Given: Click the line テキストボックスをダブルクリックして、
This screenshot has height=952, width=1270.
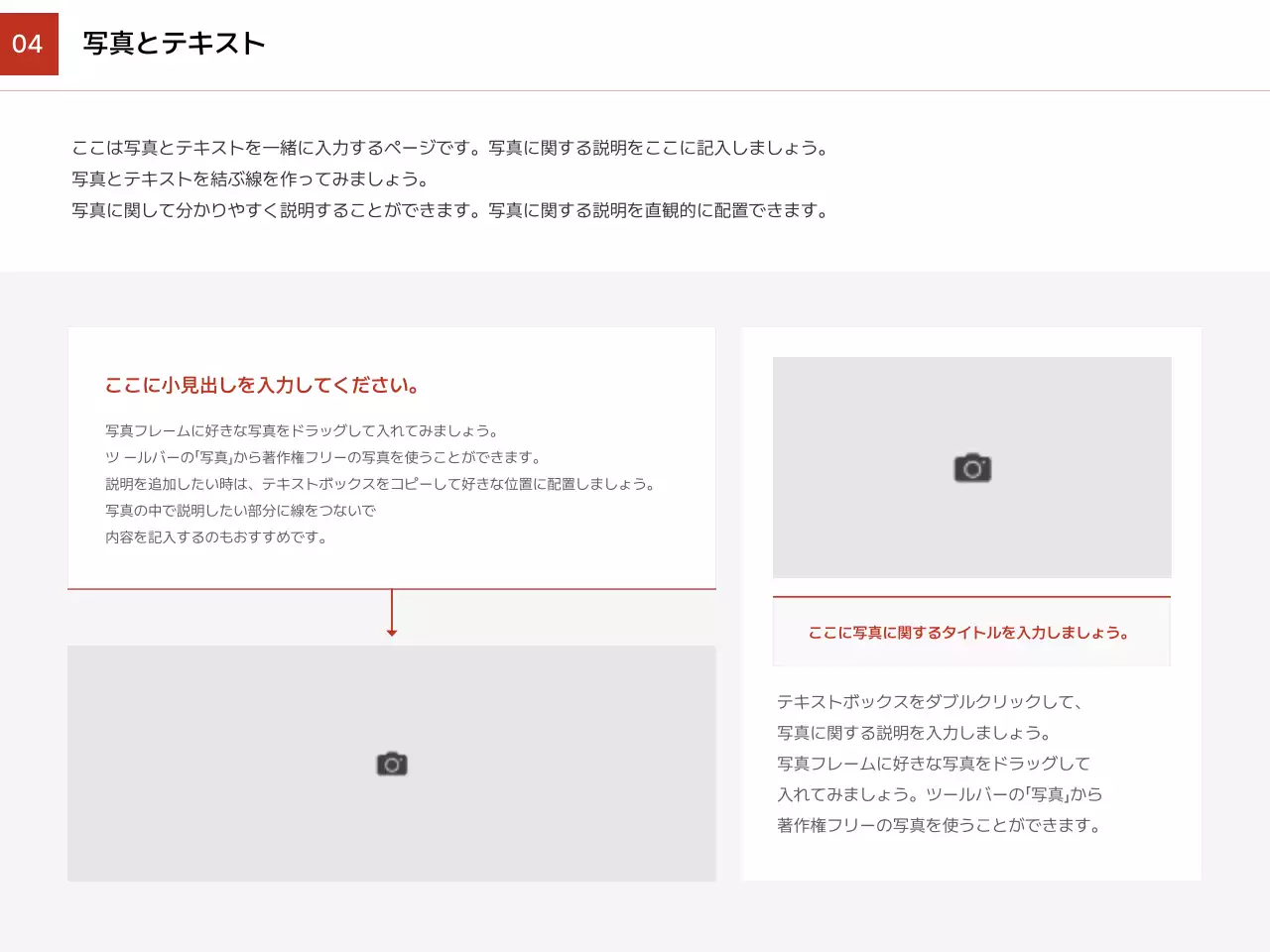Looking at the screenshot, I should click(x=929, y=702).
